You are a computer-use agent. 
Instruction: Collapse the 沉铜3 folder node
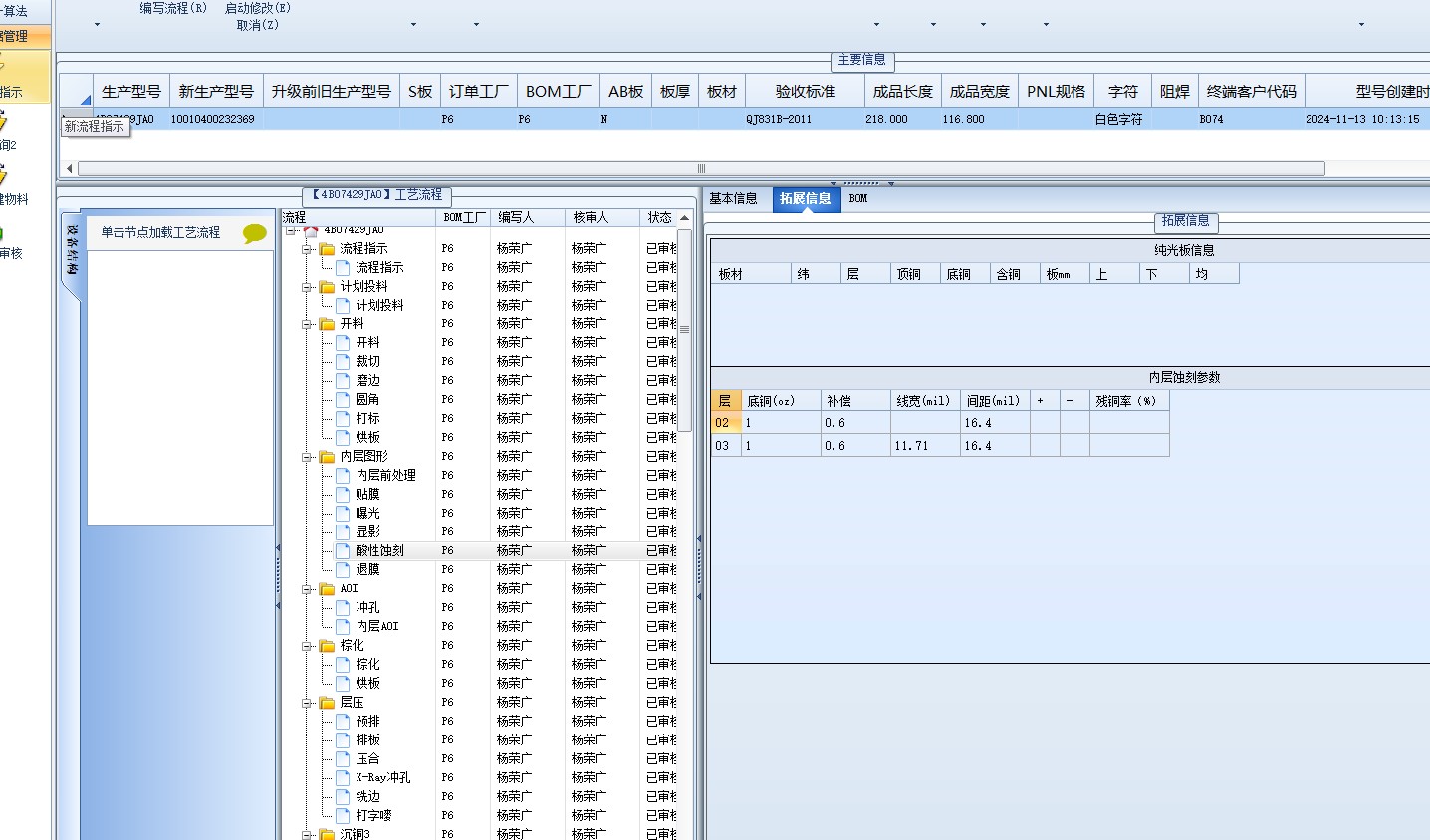(x=308, y=834)
